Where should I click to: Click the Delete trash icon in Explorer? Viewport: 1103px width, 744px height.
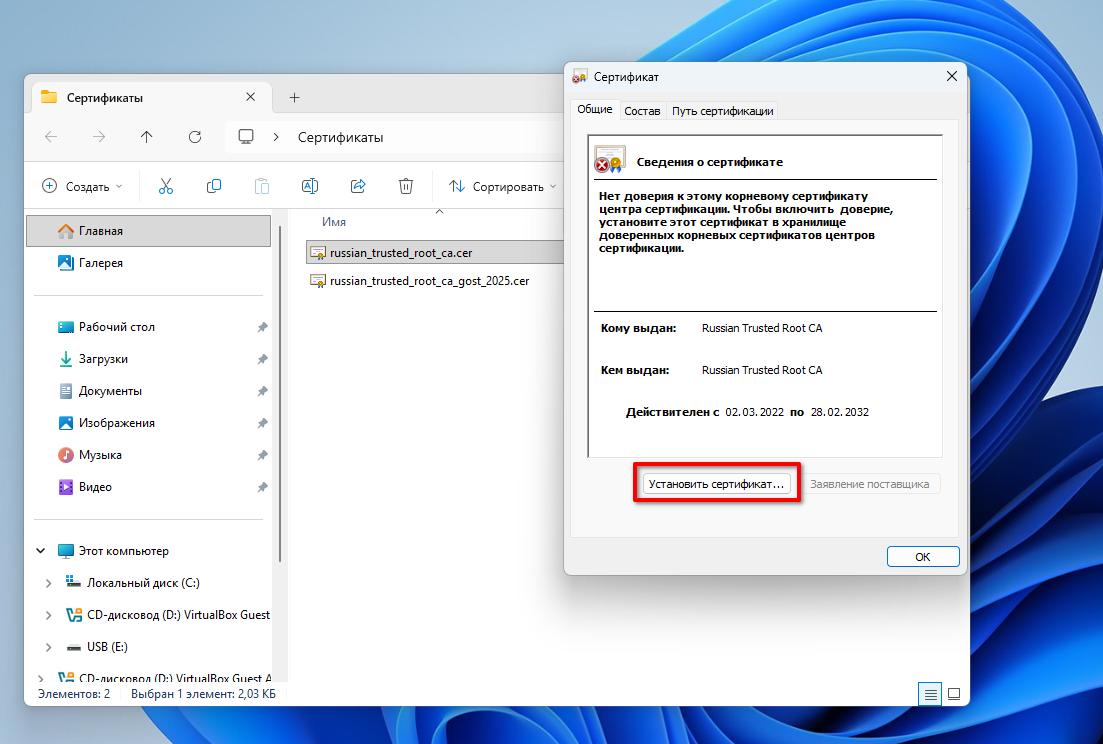point(406,186)
